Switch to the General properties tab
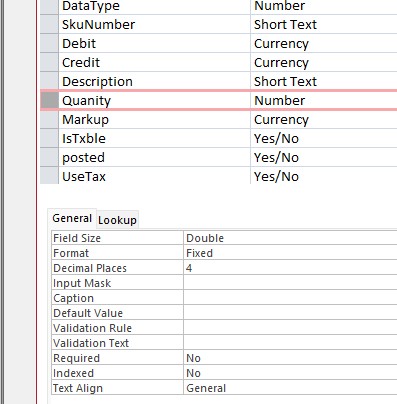This screenshot has width=397, height=404. click(x=72, y=218)
